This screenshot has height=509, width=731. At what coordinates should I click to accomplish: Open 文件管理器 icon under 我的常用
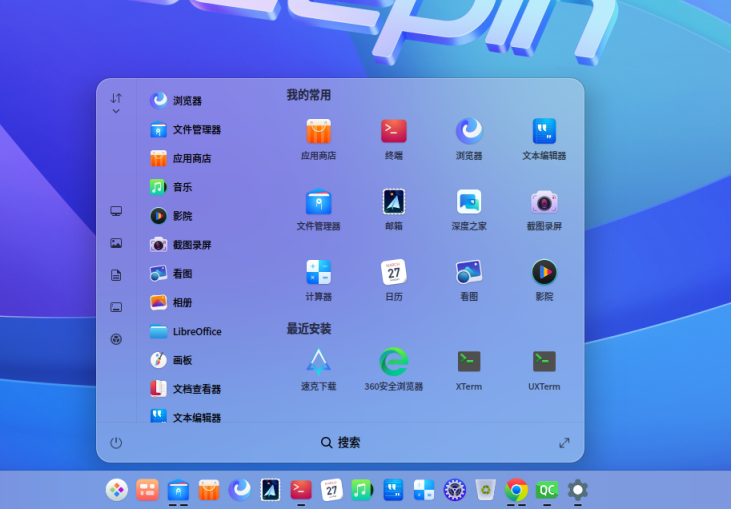pos(318,201)
